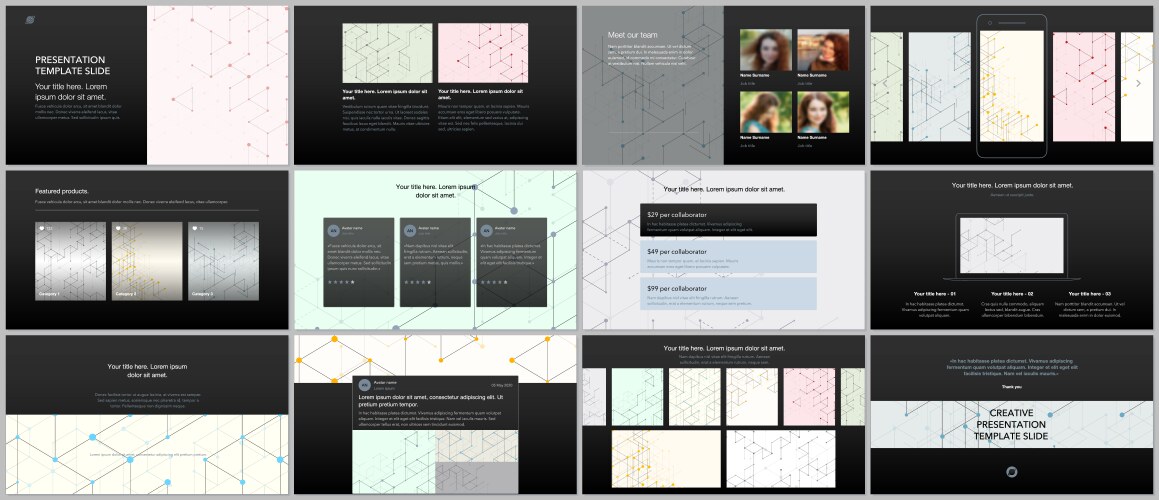Click the heart icon on the Category 1 card
1159x500 pixels.
coord(41,229)
